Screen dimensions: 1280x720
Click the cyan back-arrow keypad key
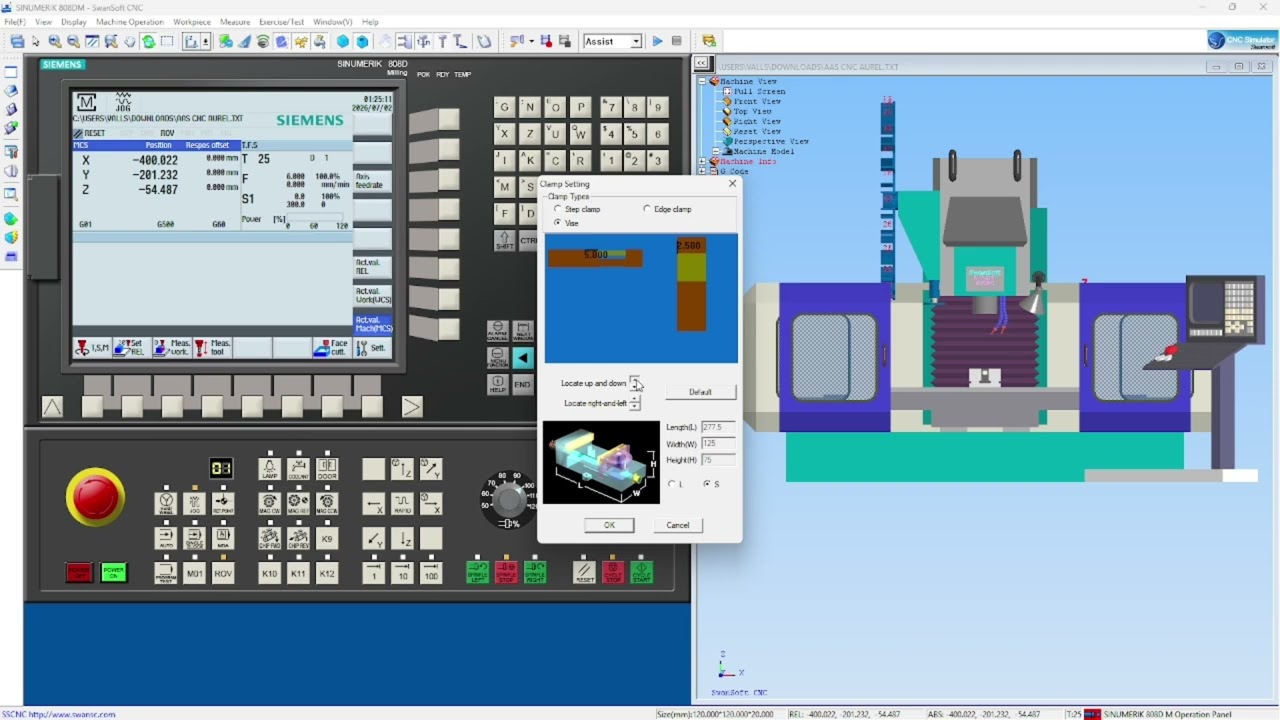pos(523,357)
